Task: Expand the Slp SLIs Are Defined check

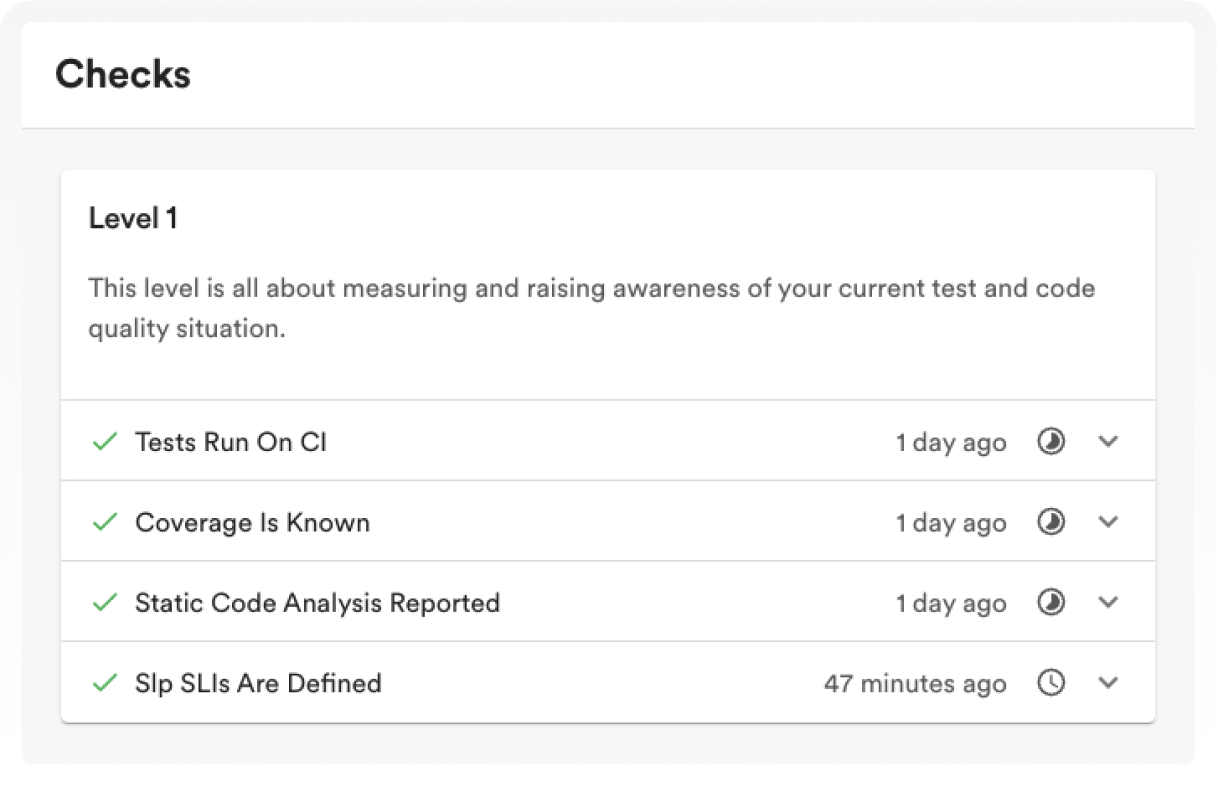Action: pos(1108,683)
